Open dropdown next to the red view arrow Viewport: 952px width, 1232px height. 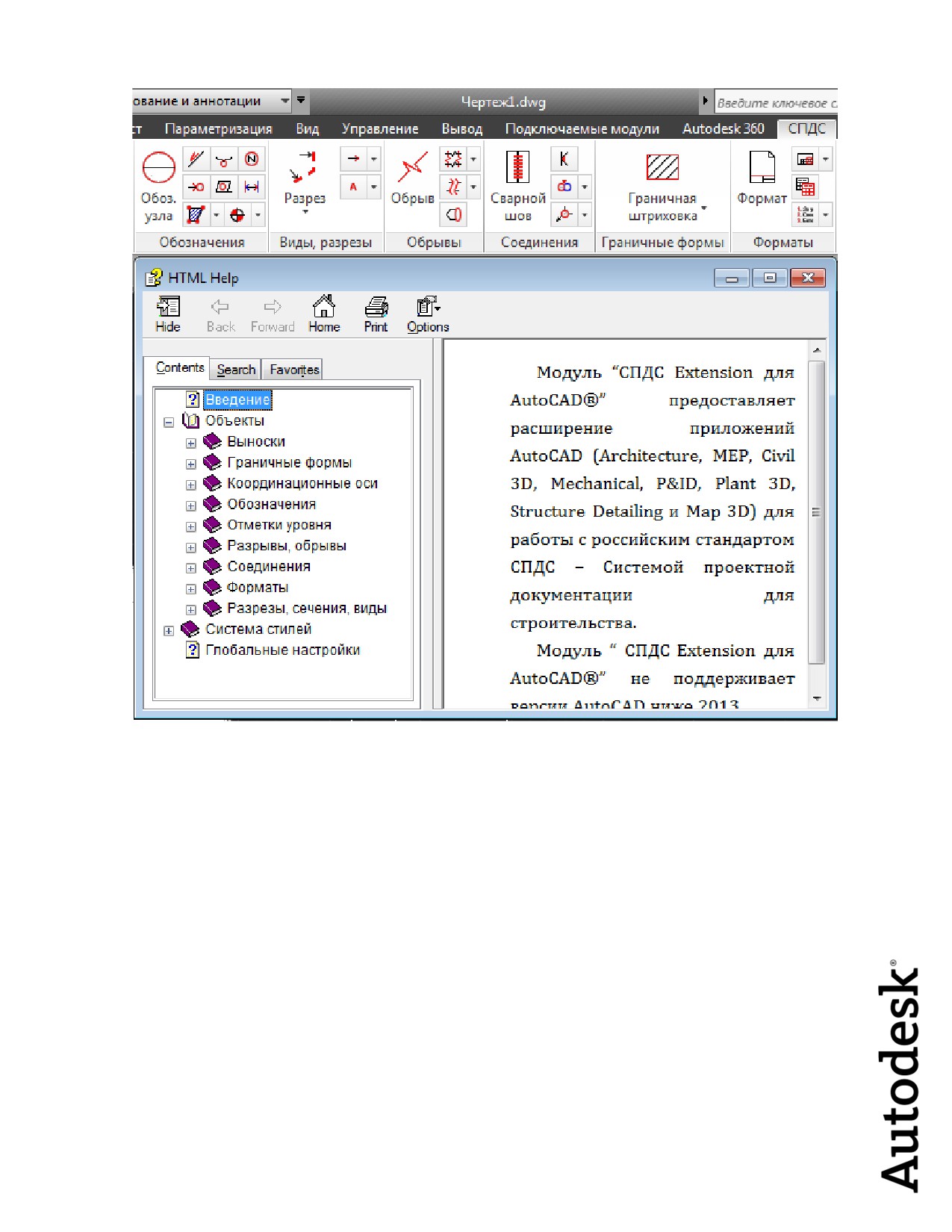(374, 158)
